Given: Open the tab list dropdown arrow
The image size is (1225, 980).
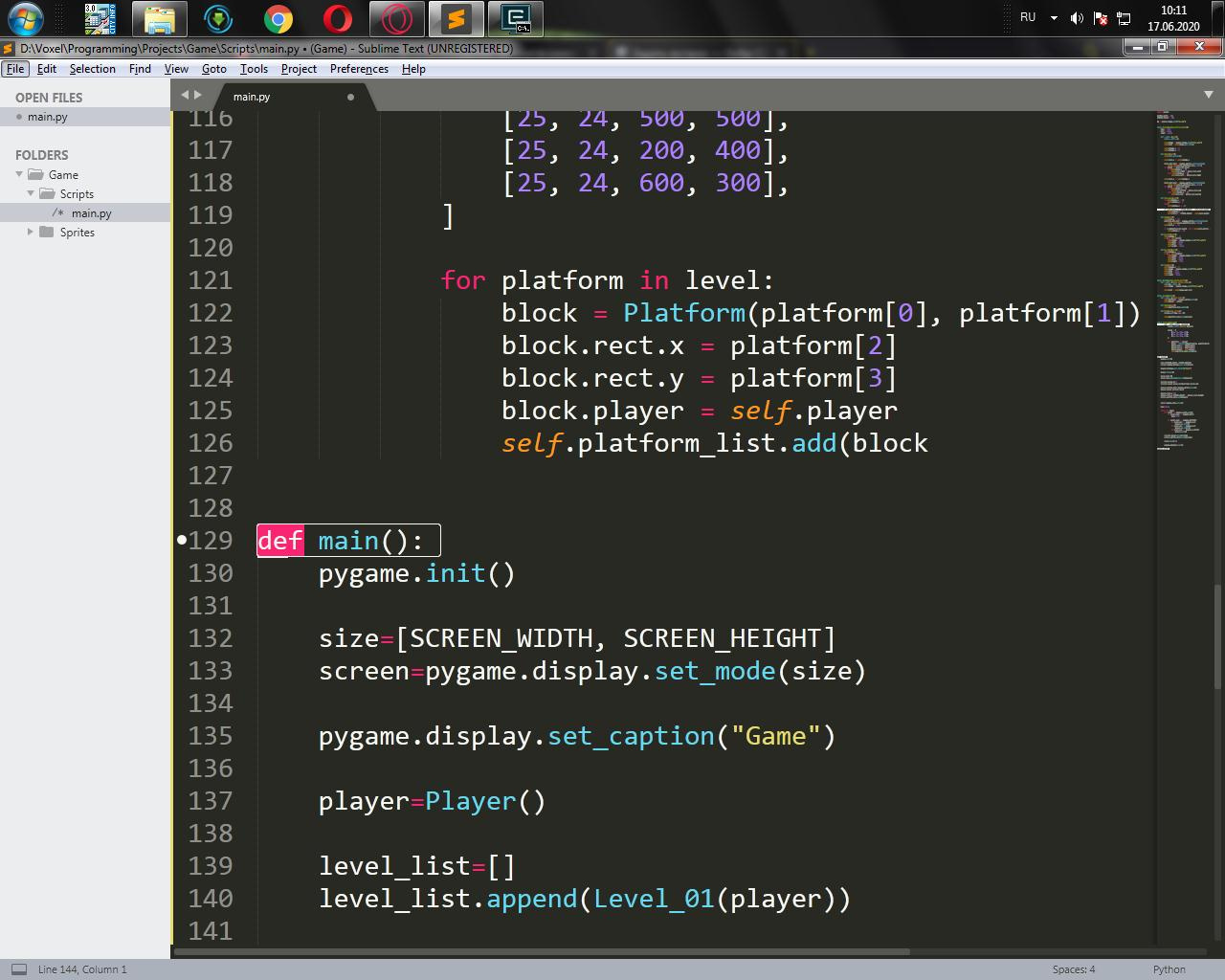Looking at the screenshot, I should (x=1208, y=95).
